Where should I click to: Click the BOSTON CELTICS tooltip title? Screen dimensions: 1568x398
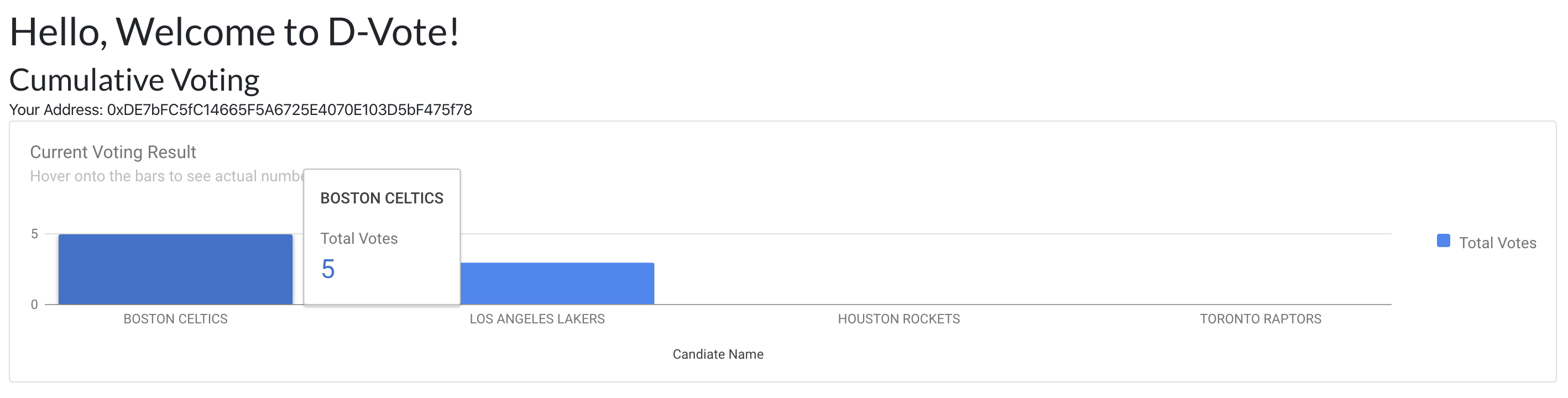tap(381, 198)
